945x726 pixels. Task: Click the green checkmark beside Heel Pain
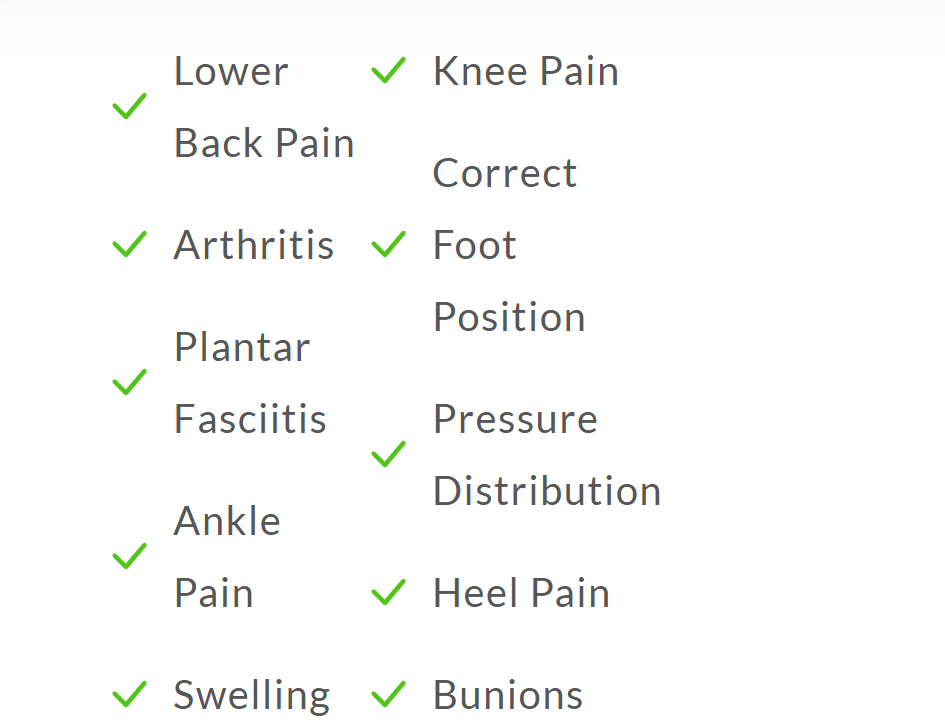pos(388,593)
